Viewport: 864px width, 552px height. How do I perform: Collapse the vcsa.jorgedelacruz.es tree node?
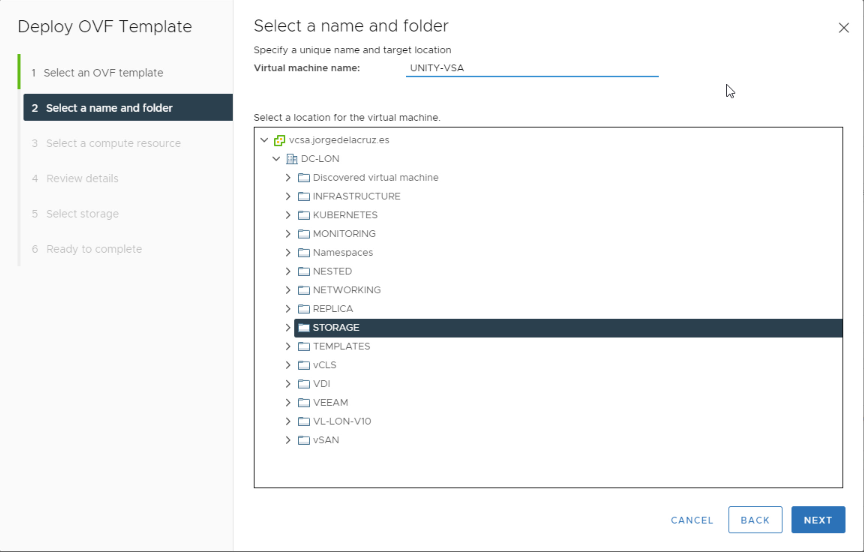point(264,140)
